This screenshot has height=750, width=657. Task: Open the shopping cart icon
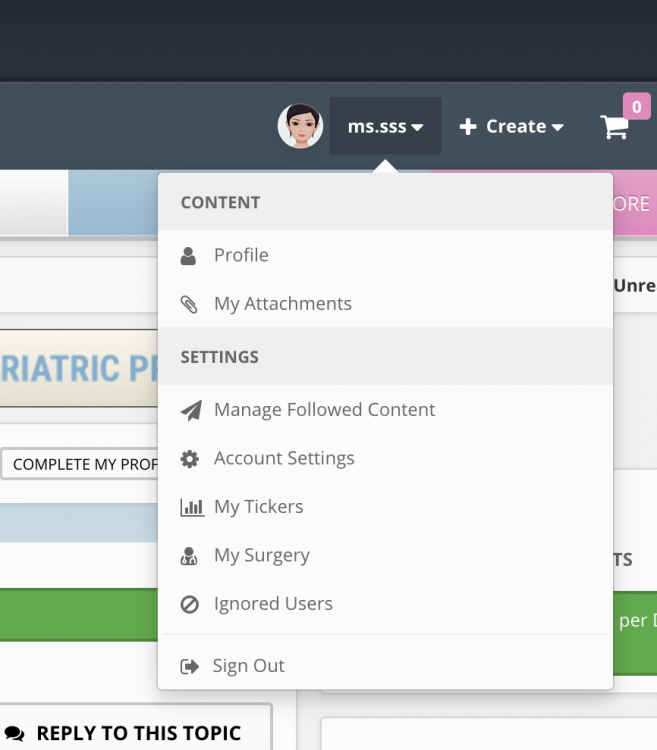tap(614, 127)
